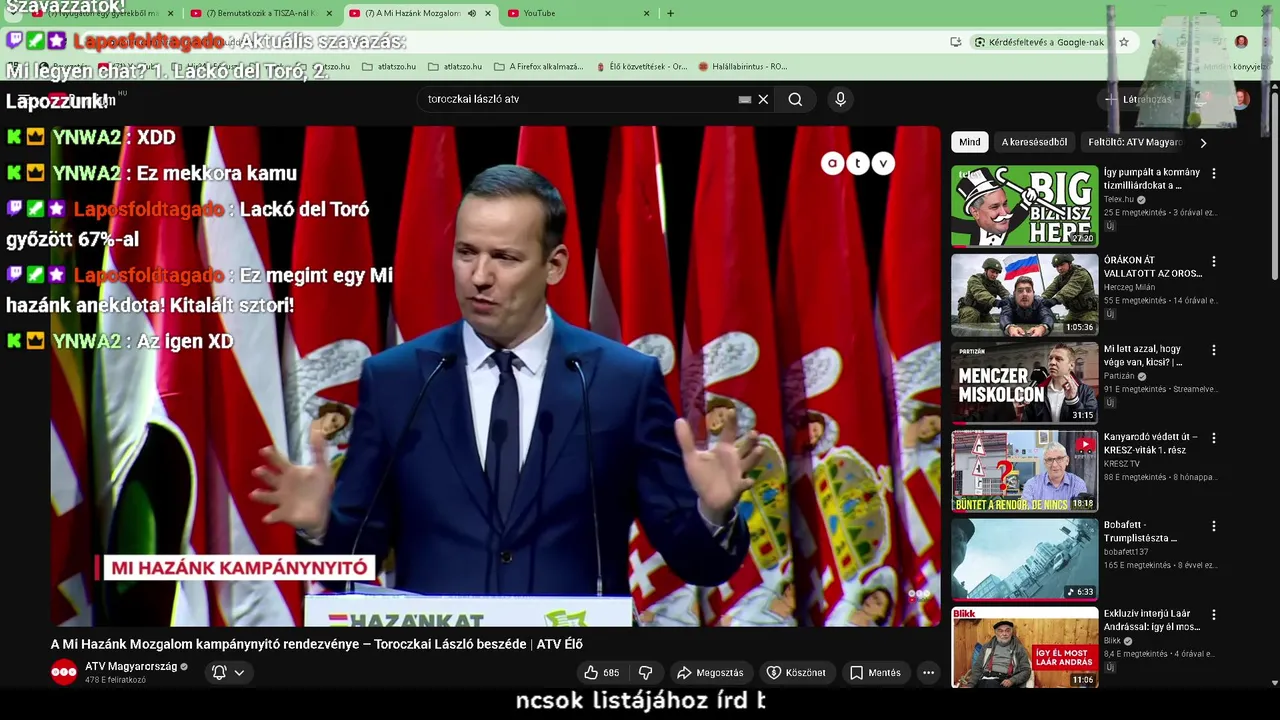Screen dimensions: 1280x720
Task: Open options for the Telex.hu BIG BIZNISZ video
Action: tap(1214, 173)
